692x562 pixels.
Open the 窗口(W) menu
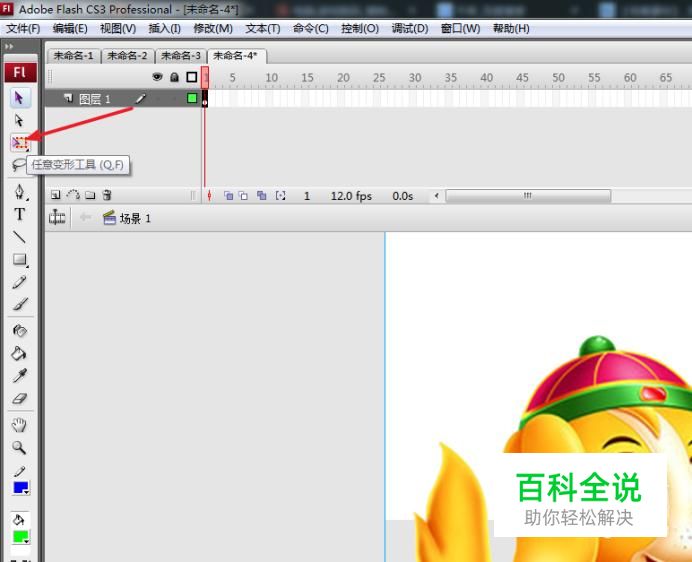click(x=460, y=29)
